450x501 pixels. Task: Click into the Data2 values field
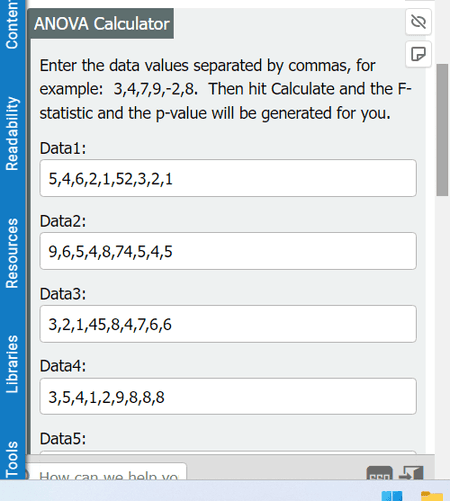228,251
